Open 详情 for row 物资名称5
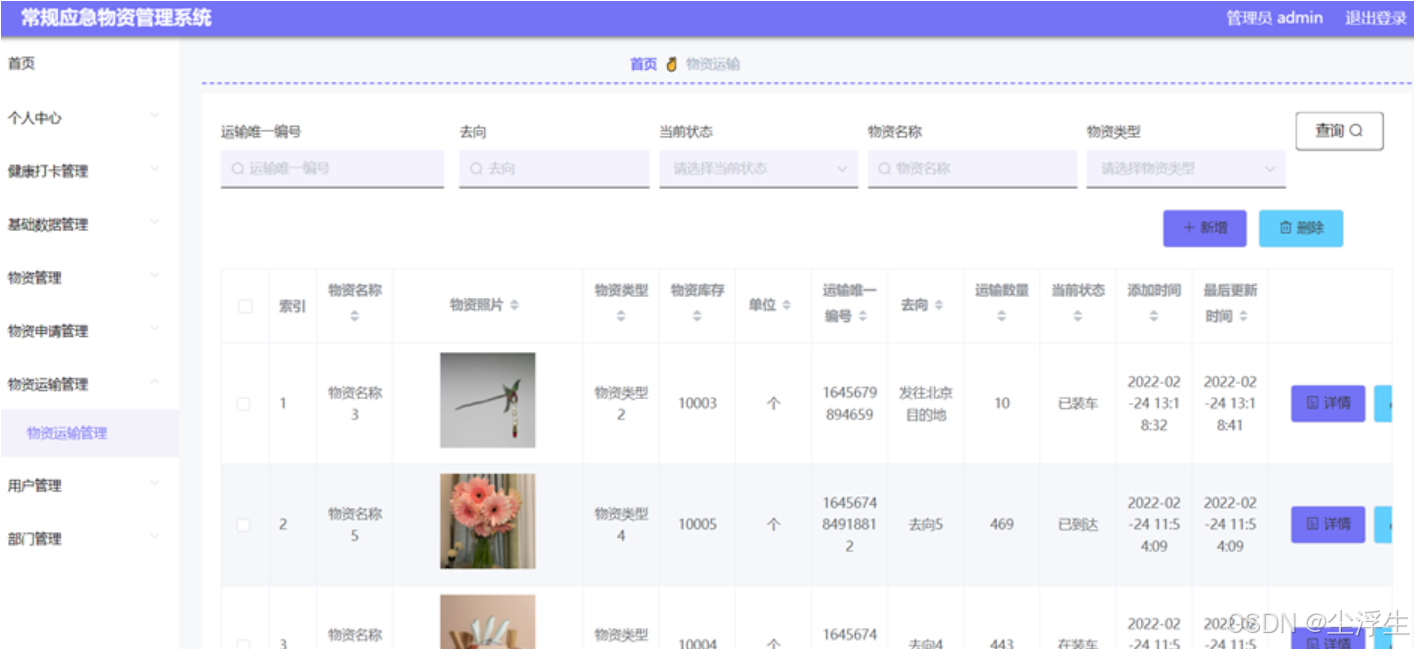The height and width of the screenshot is (649, 1414). click(1328, 525)
